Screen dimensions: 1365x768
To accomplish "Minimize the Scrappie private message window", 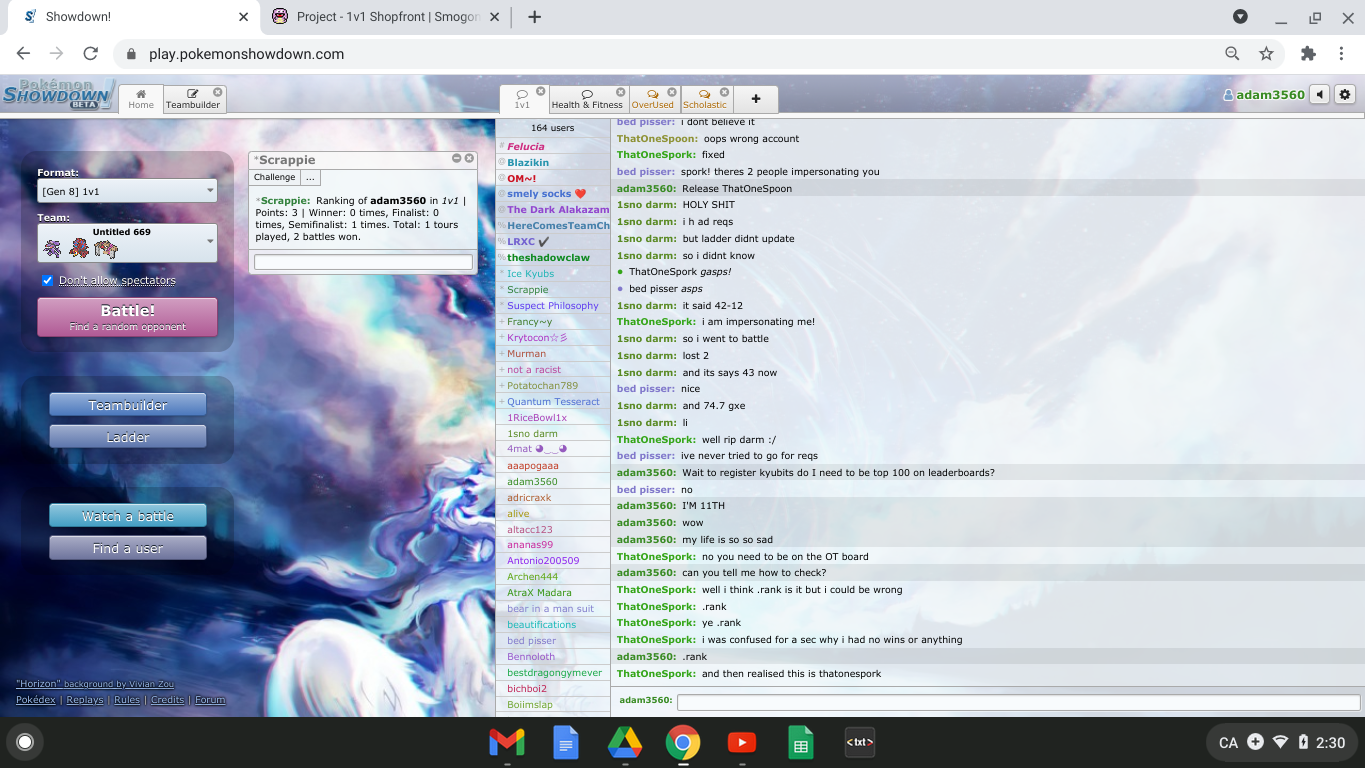I will [x=457, y=158].
